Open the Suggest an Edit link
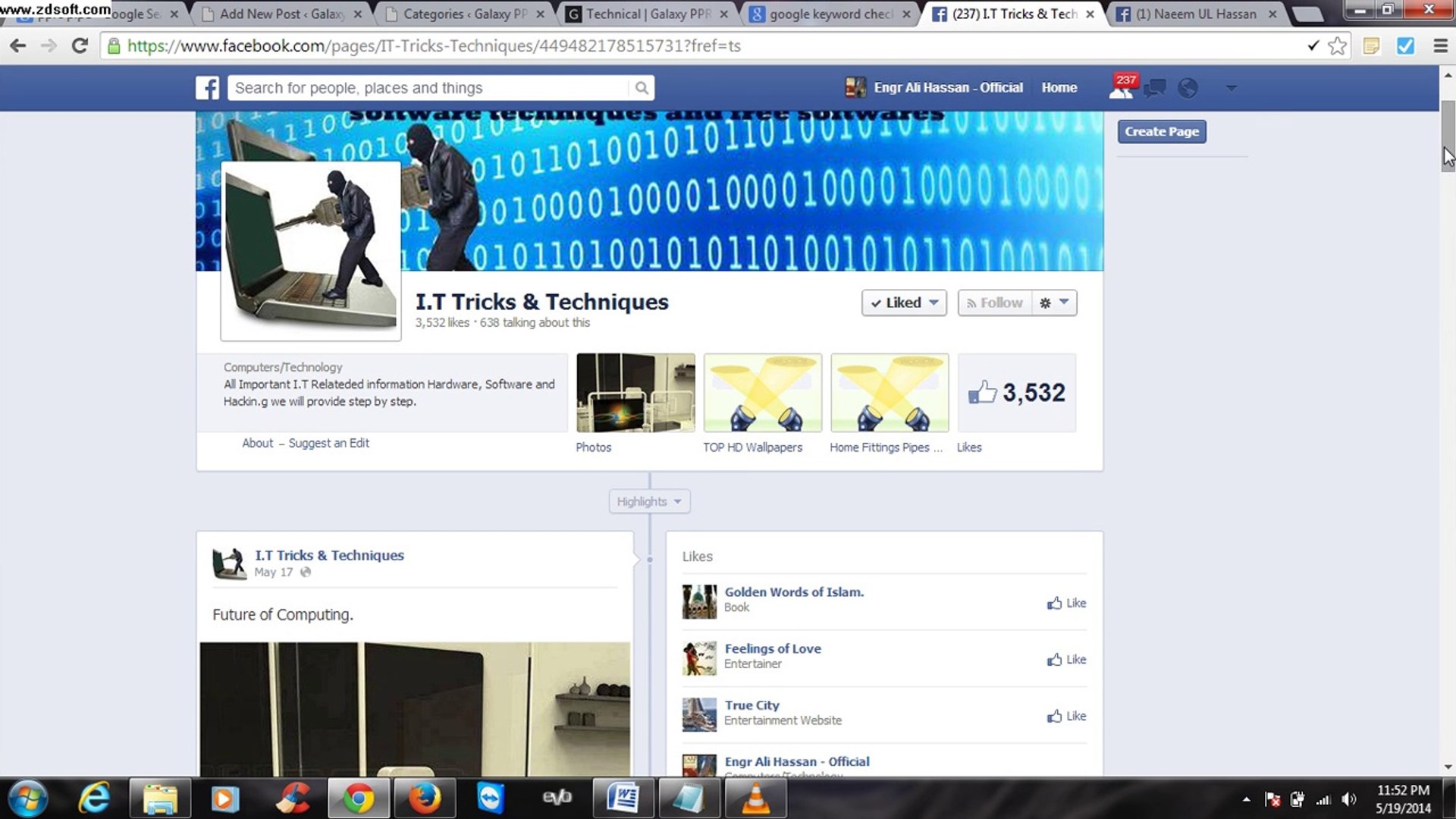Image resolution: width=1456 pixels, height=819 pixels. [328, 443]
